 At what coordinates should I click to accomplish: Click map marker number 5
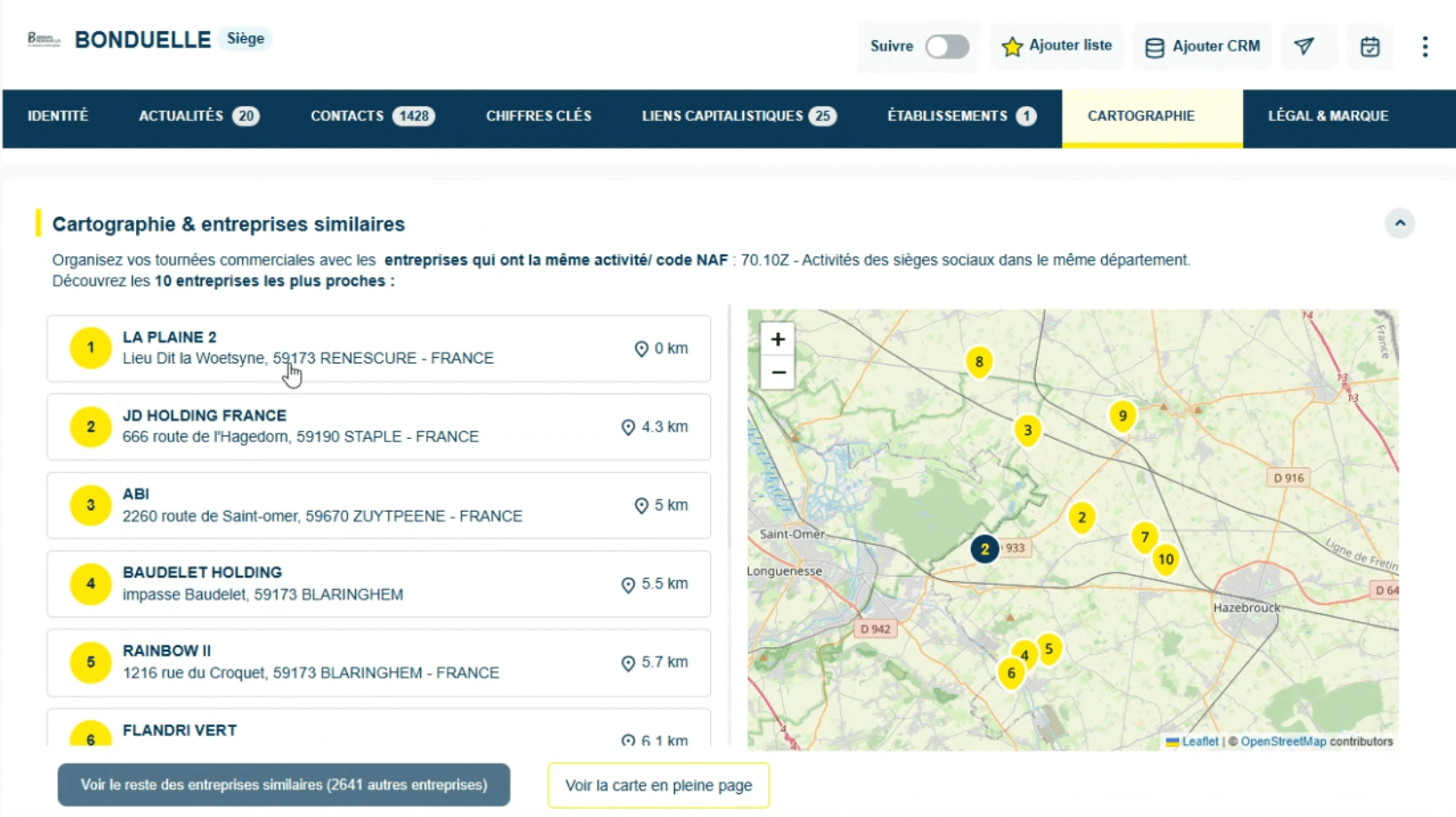(1048, 649)
